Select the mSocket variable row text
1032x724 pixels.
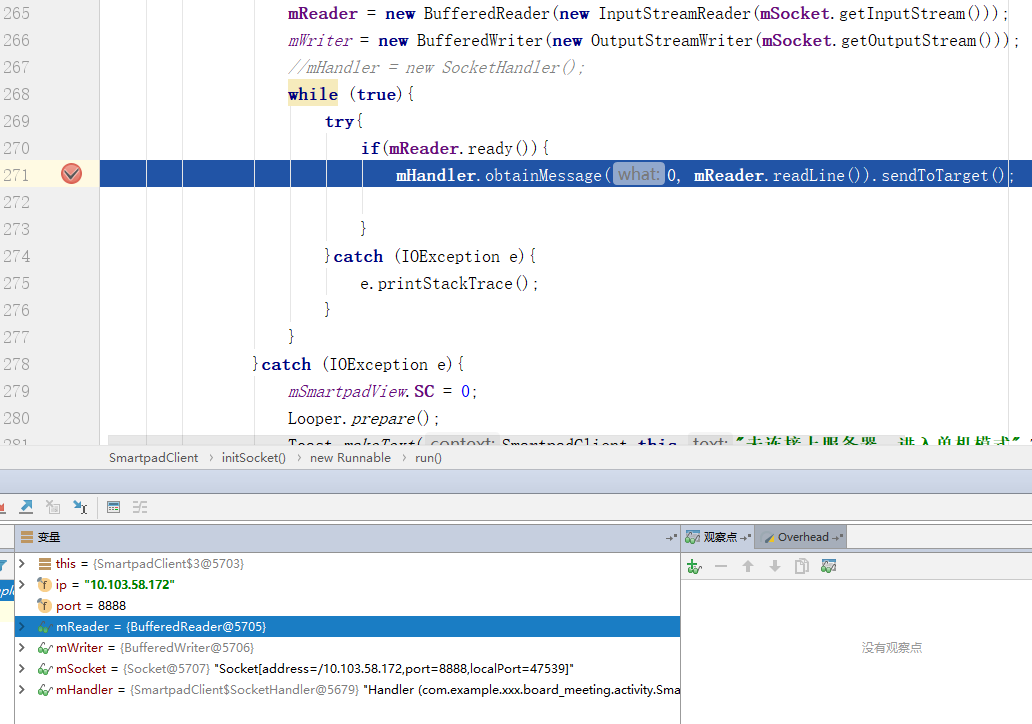click(315, 669)
